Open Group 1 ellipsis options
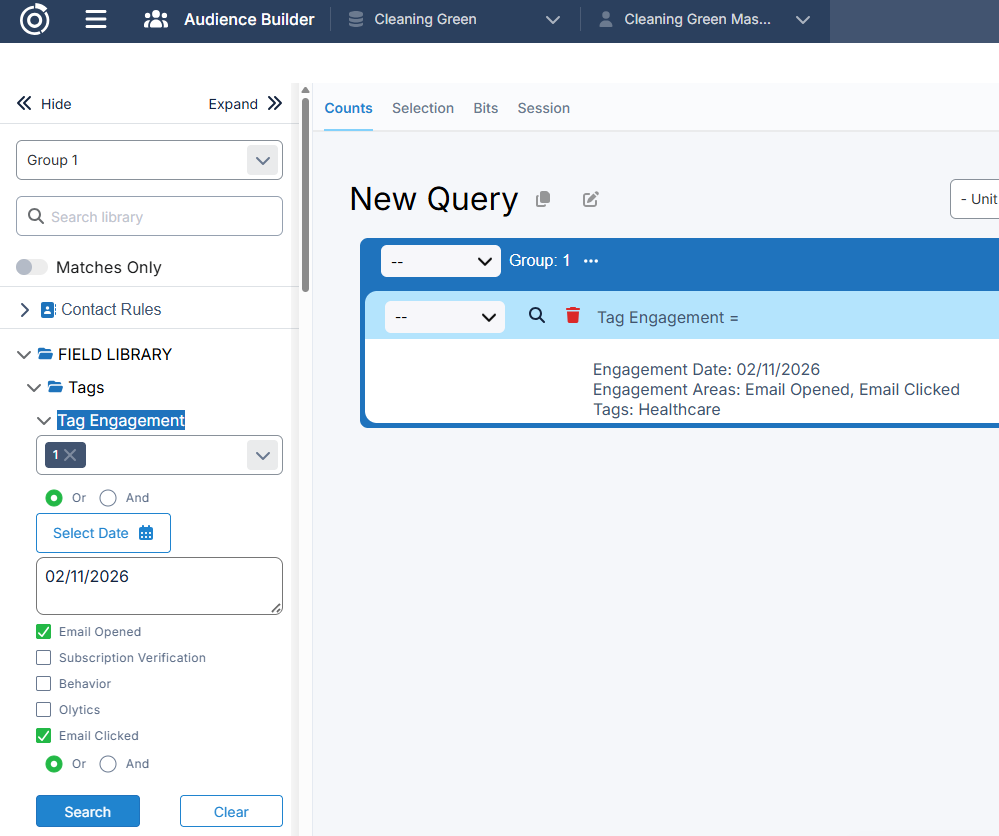The image size is (999, 836). (591, 261)
